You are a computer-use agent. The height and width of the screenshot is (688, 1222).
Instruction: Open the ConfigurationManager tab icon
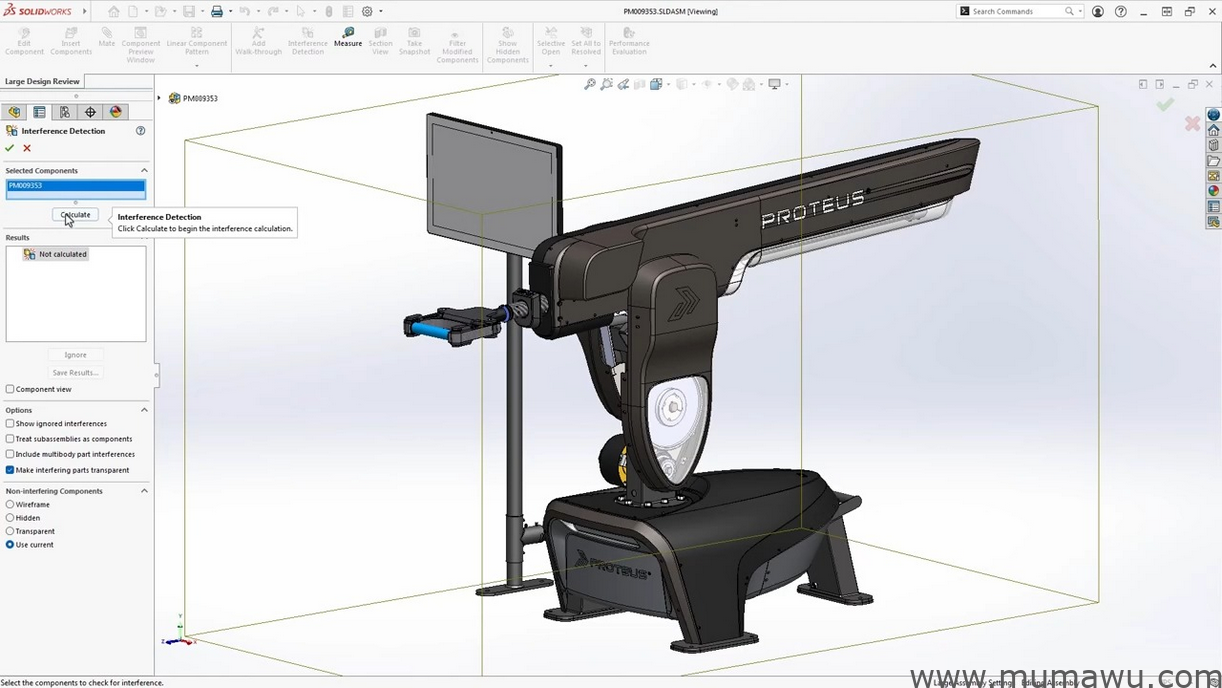(x=64, y=112)
